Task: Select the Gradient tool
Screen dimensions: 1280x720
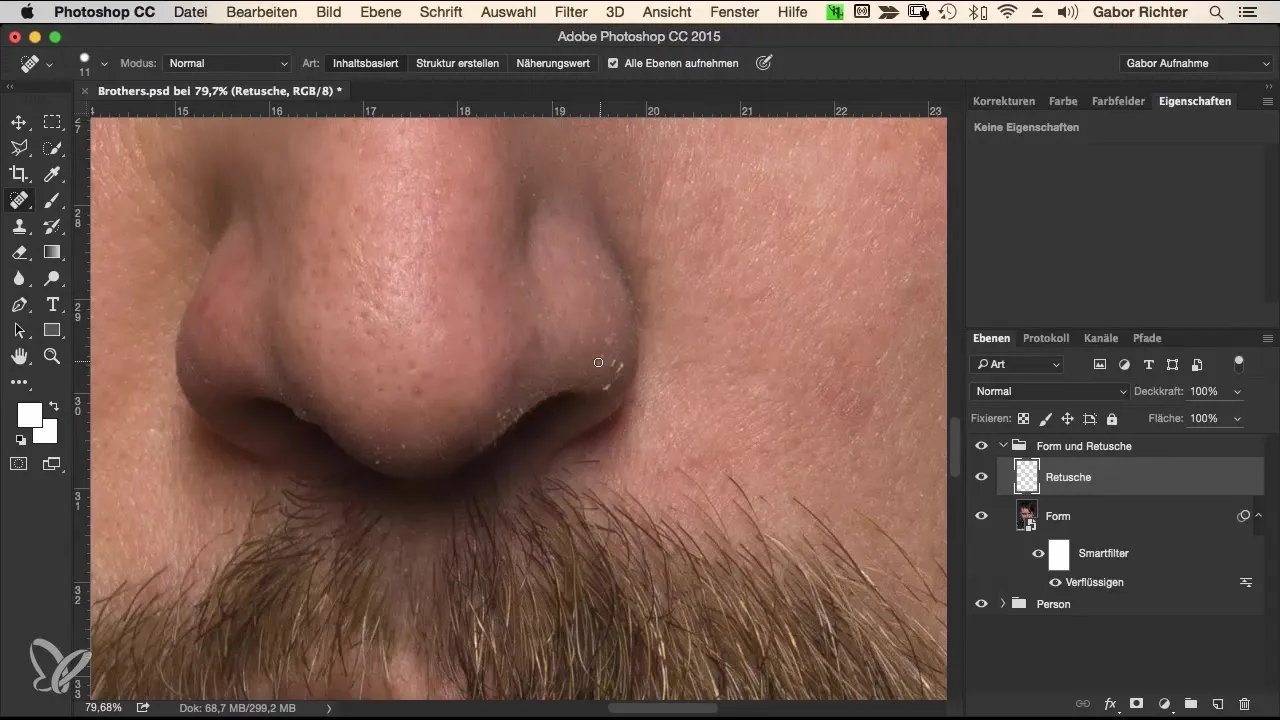Action: point(52,252)
